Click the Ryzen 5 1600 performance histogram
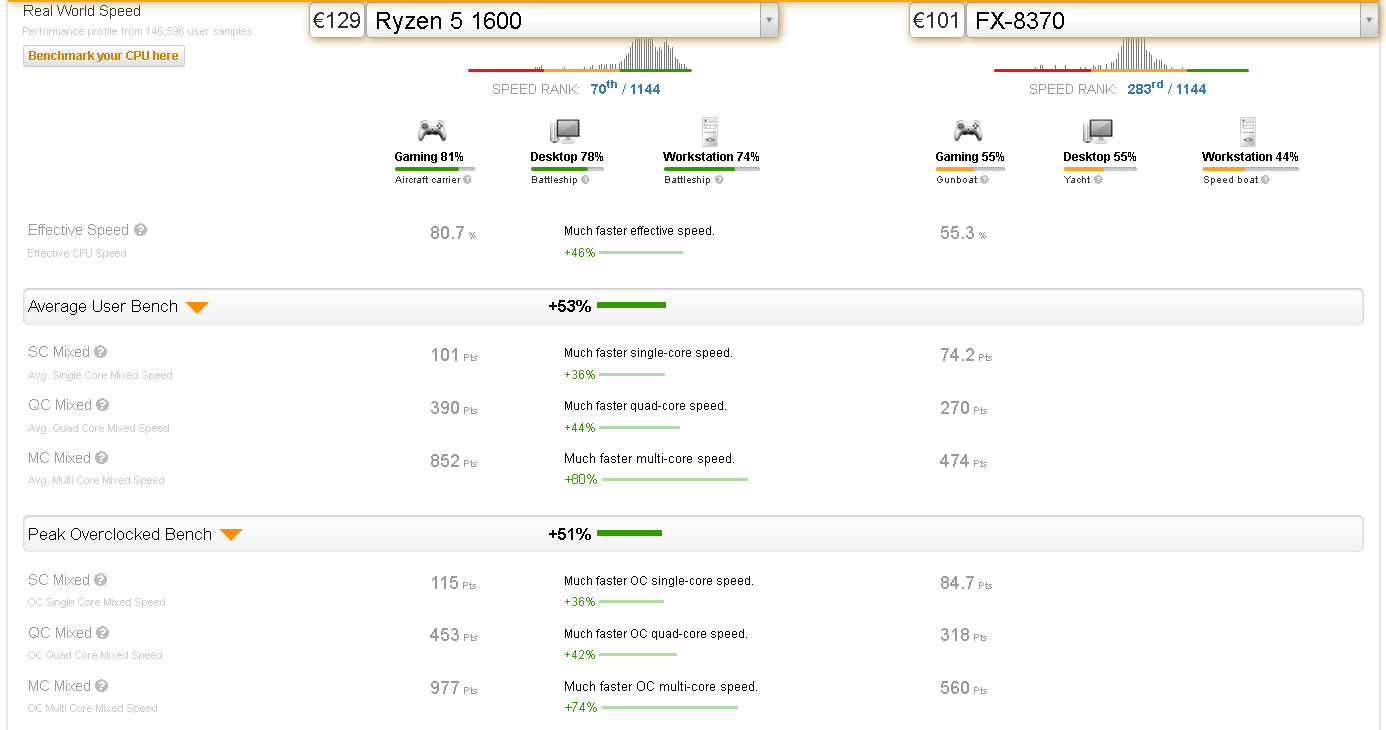 [580, 55]
